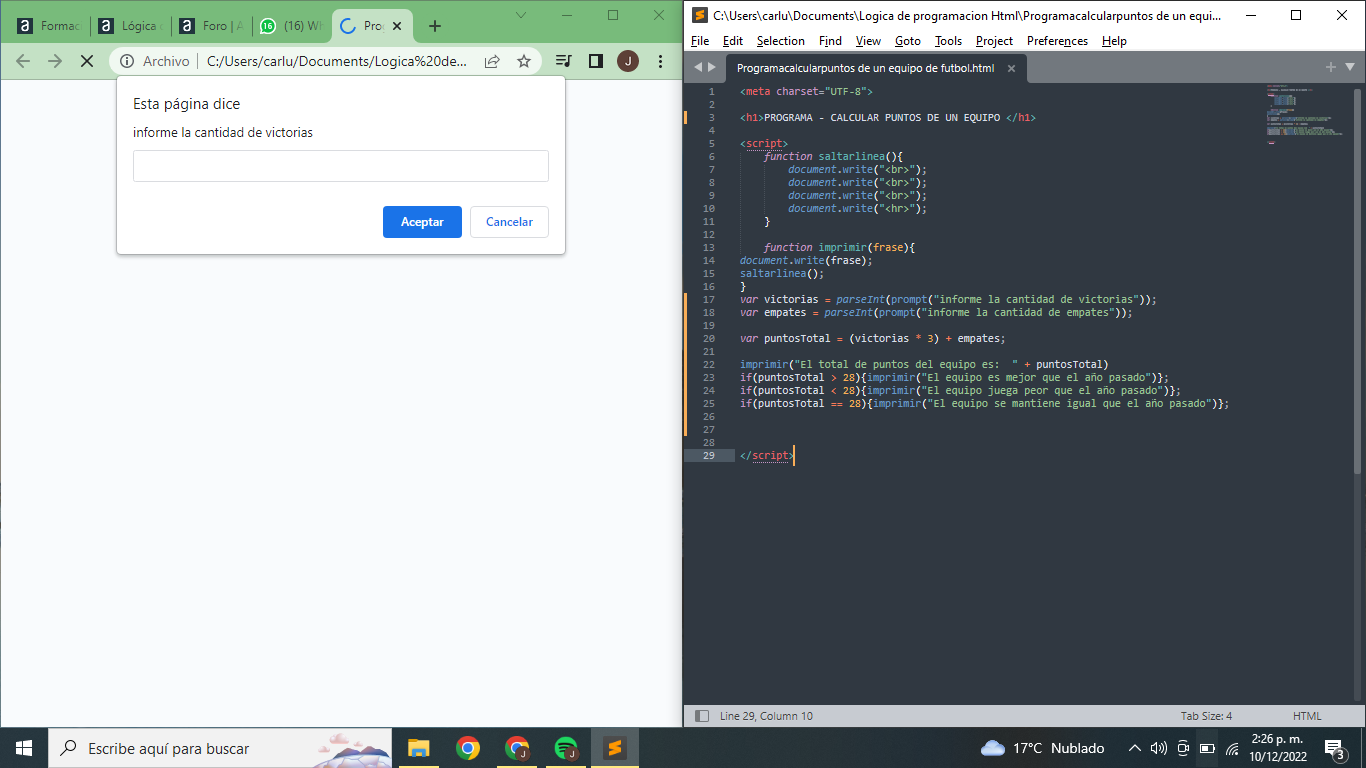Click the battery tray icon
1366x768 pixels.
point(1207,748)
